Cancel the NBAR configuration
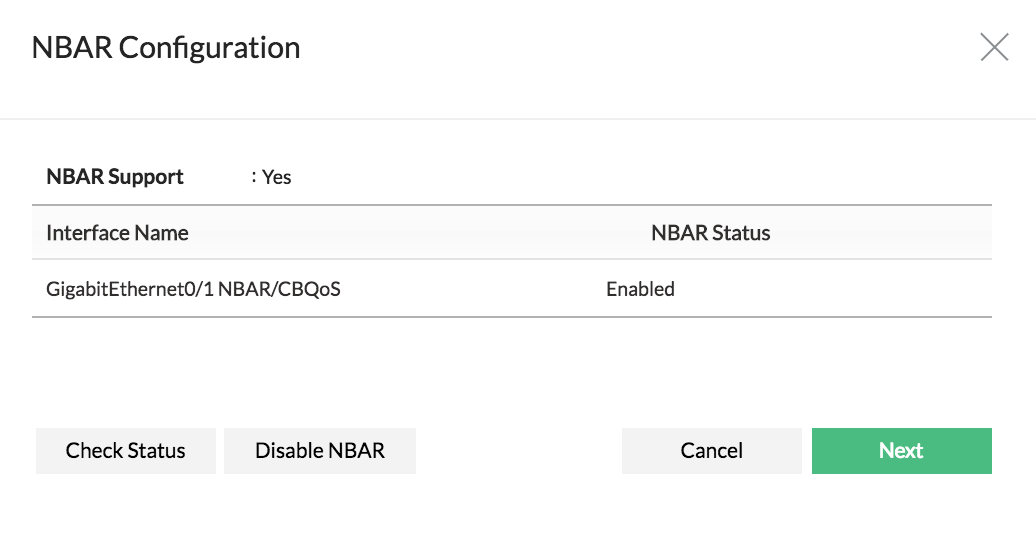This screenshot has width=1036, height=550. click(711, 451)
